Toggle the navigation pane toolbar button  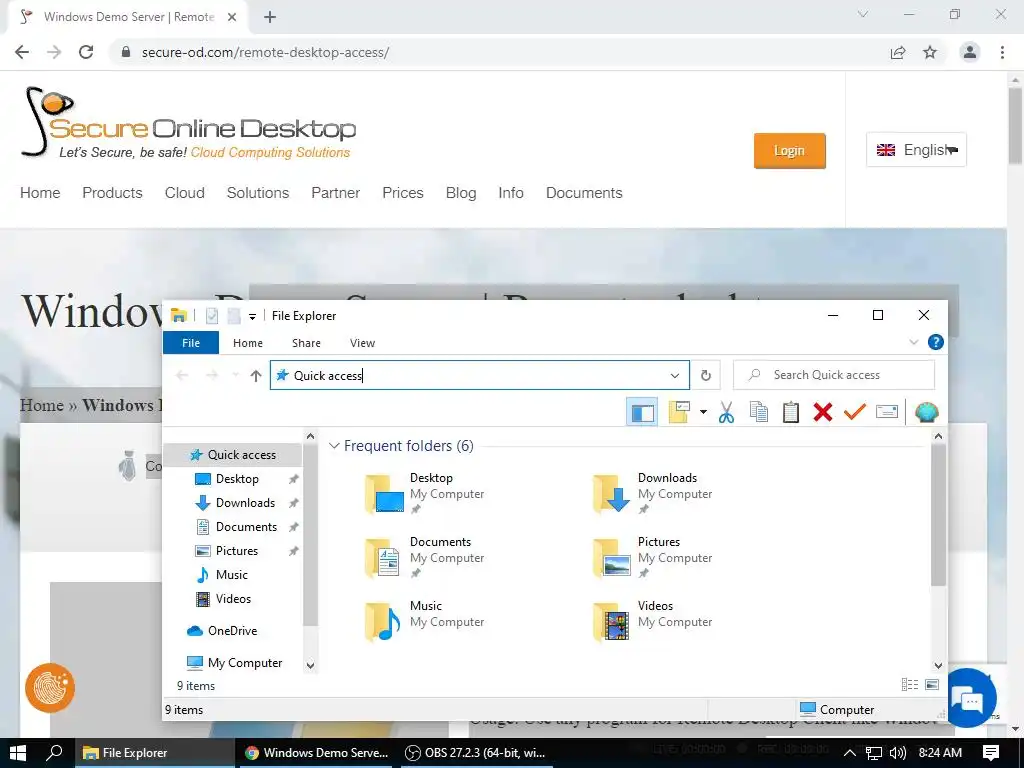tap(642, 412)
